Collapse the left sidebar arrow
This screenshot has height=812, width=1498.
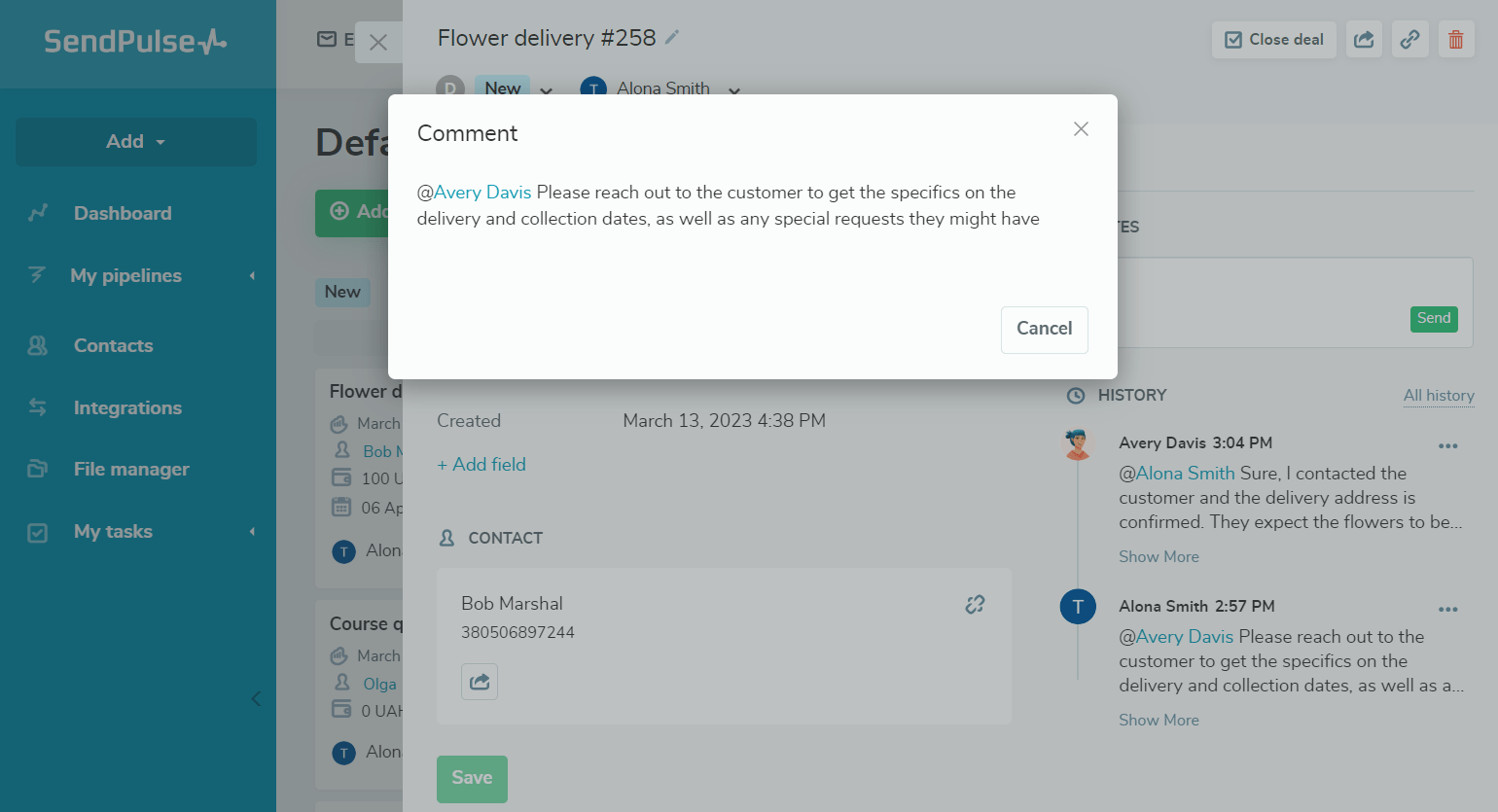pos(256,698)
